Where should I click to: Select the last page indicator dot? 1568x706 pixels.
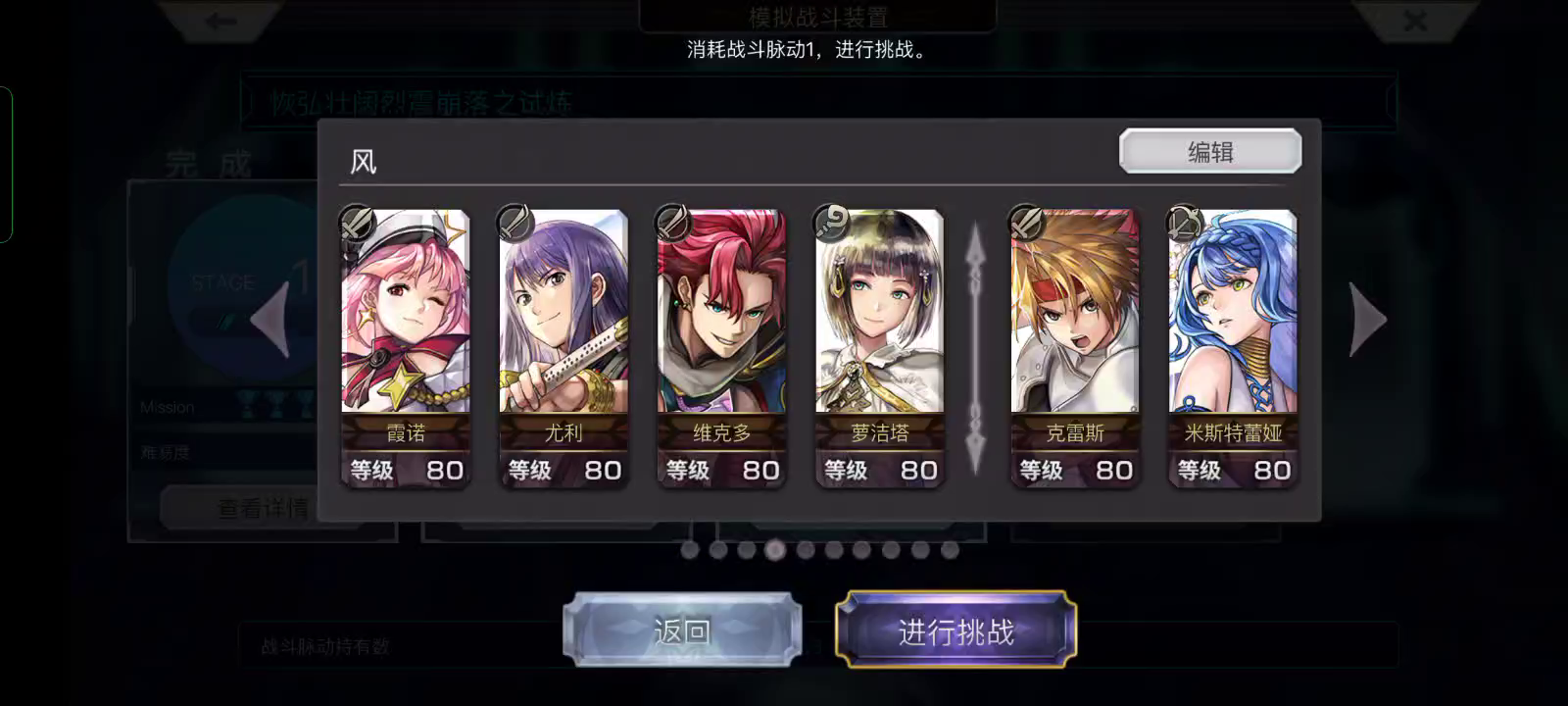coord(949,550)
